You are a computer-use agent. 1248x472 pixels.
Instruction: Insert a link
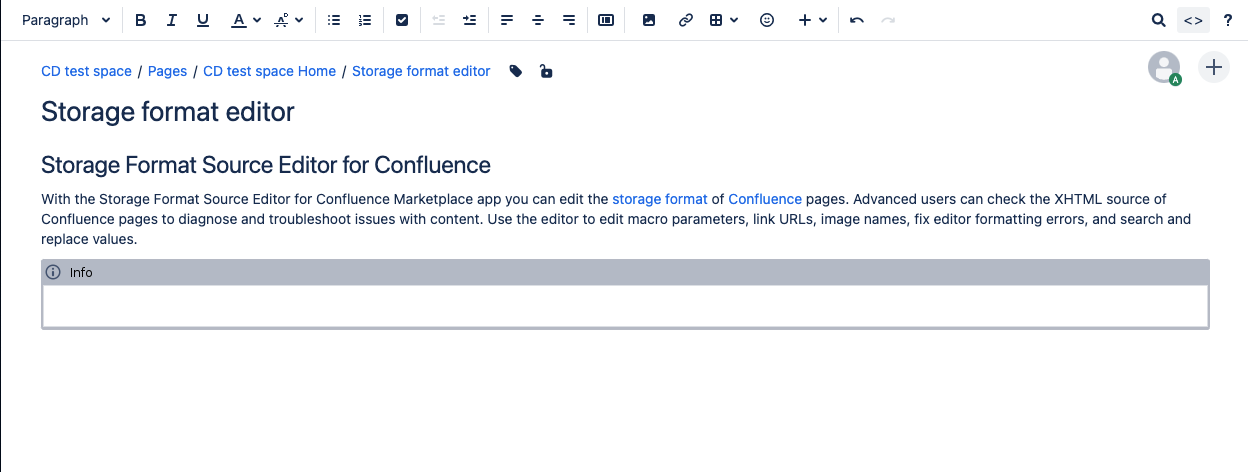tap(685, 20)
